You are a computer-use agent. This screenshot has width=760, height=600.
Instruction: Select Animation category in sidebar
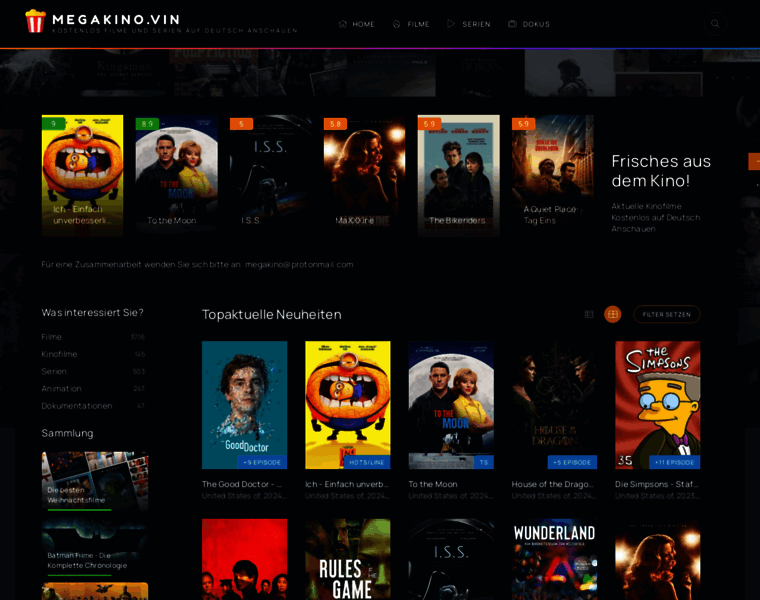click(x=93, y=389)
